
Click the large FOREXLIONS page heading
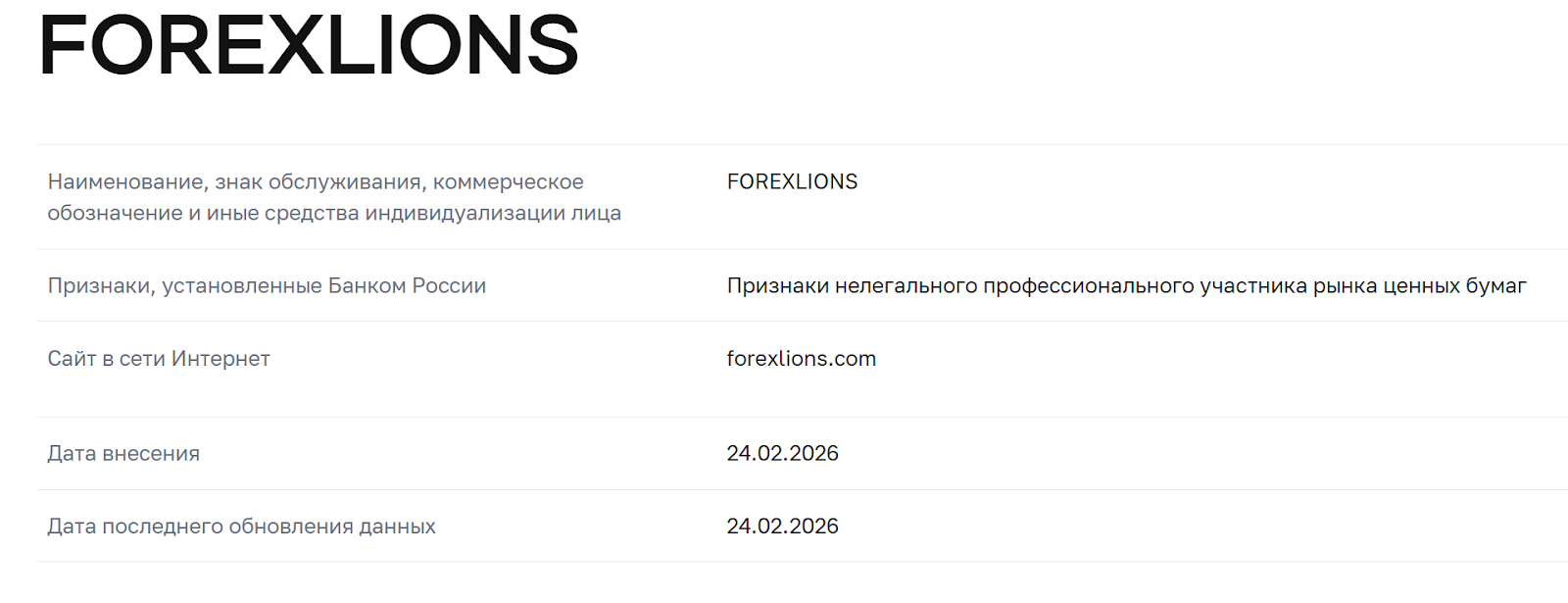pyautogui.click(x=309, y=45)
